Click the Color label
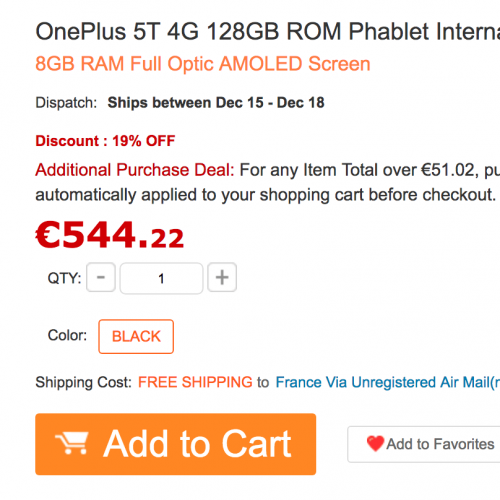The height and width of the screenshot is (500, 500). pos(67,335)
